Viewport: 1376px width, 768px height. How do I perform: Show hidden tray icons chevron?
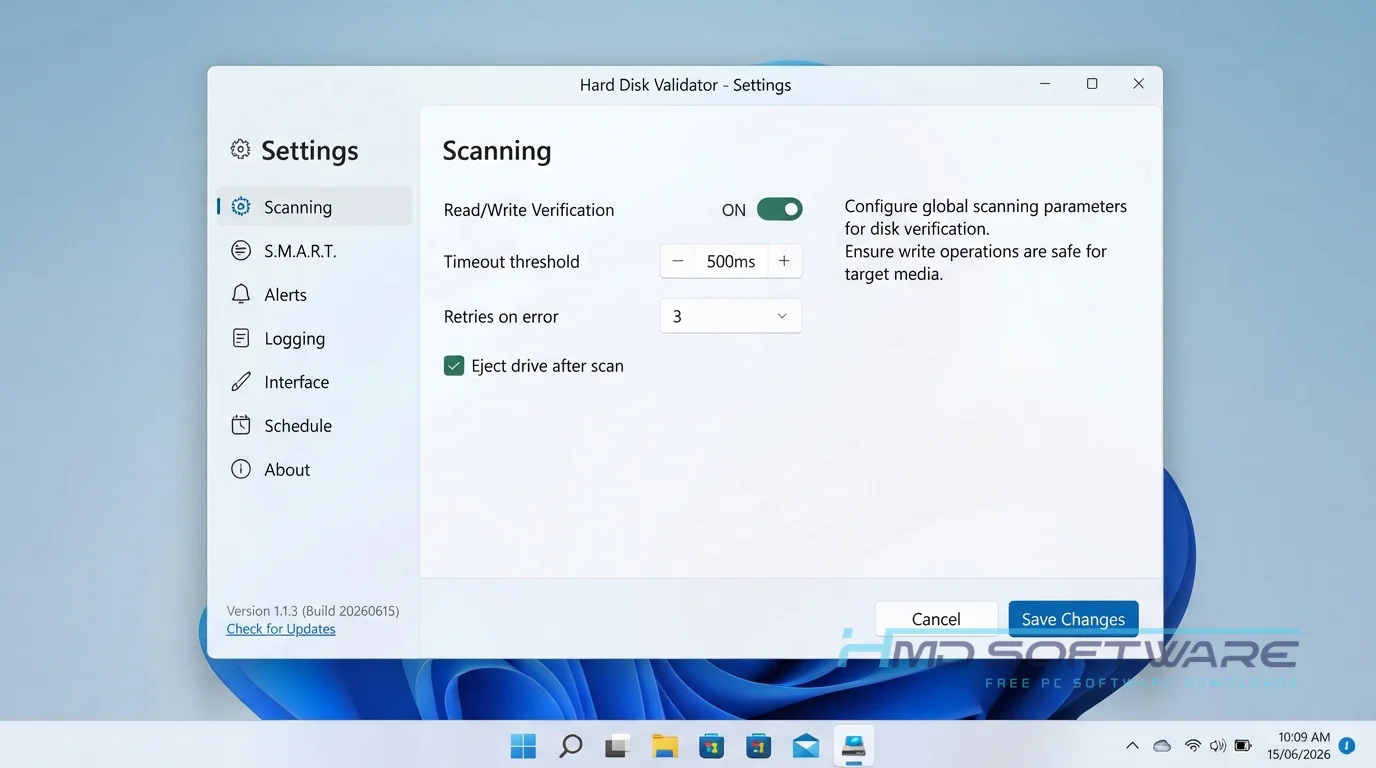pyautogui.click(x=1132, y=746)
